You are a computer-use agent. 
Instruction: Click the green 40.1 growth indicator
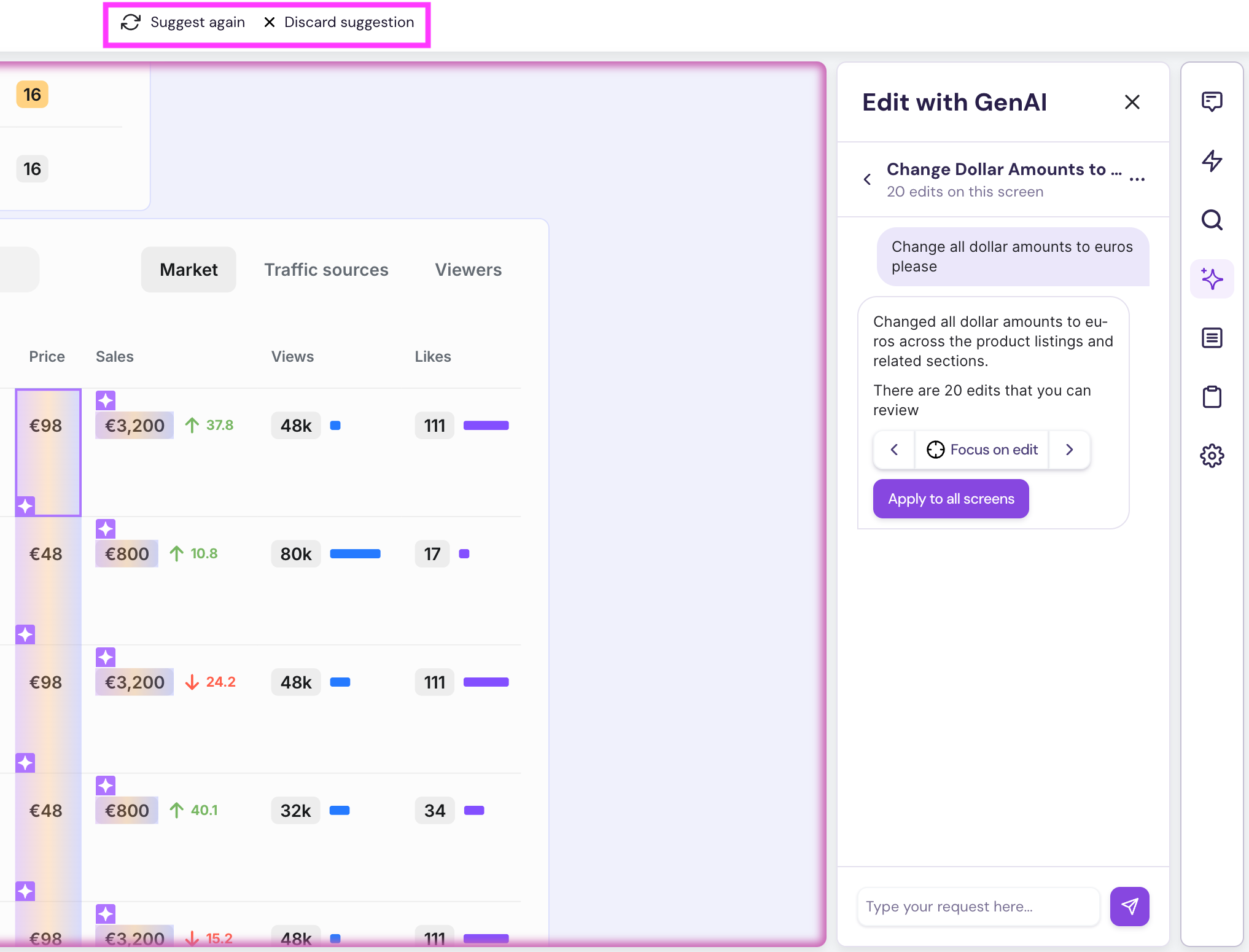pos(194,810)
